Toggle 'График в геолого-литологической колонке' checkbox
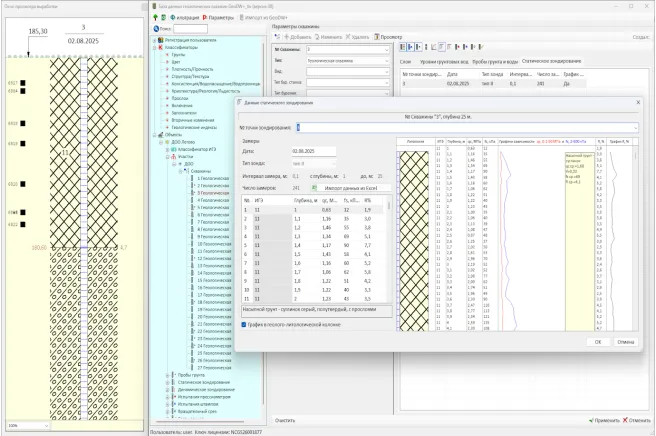This screenshot has width=656, height=436. coord(244,324)
